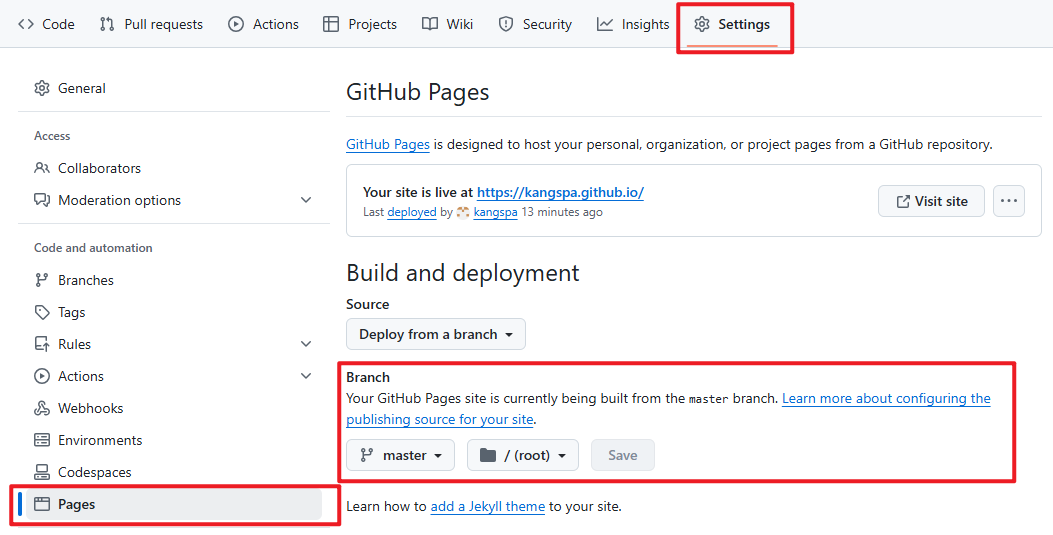Screen dimensions: 1053x535
Task: Open Rules in the sidebar
Action: point(173,344)
